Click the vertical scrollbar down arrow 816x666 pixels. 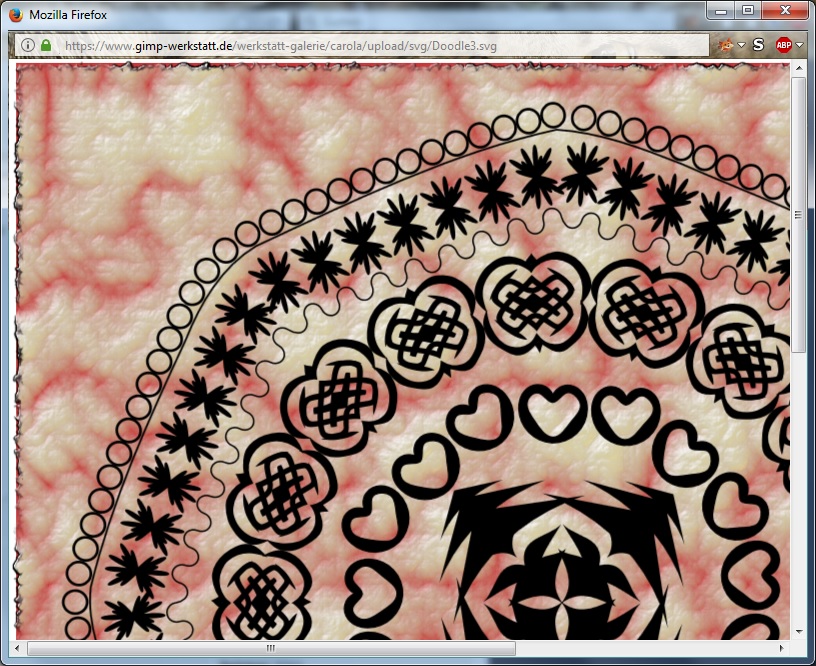pos(799,632)
